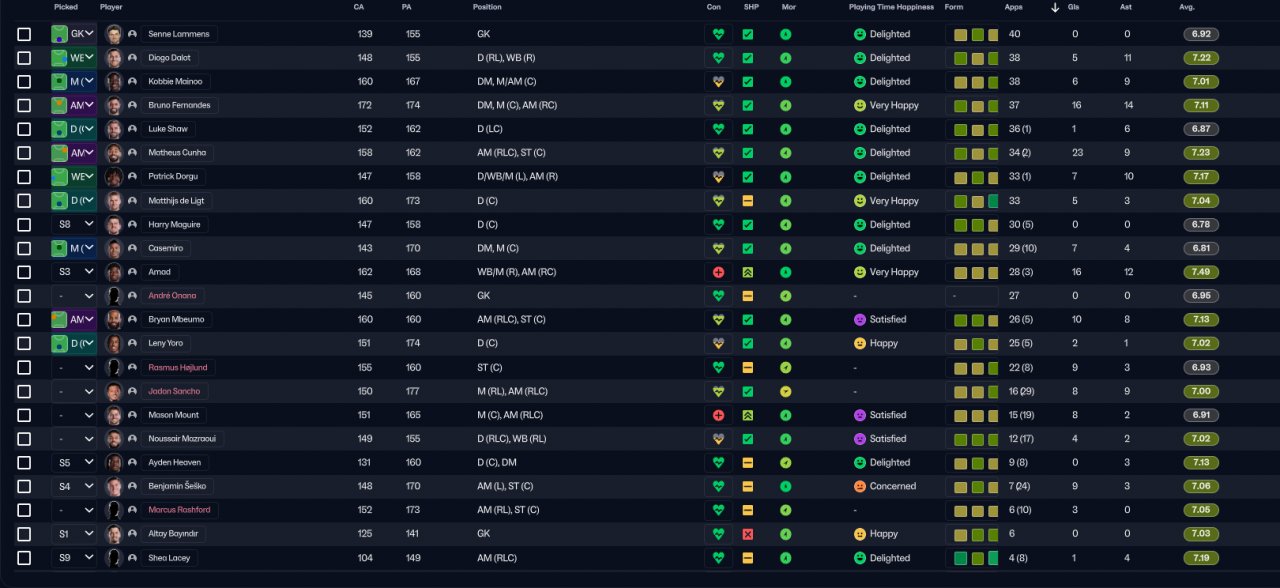Tick the checkbox for Diogo Dalot
Image resolution: width=1280 pixels, height=588 pixels.
point(24,58)
